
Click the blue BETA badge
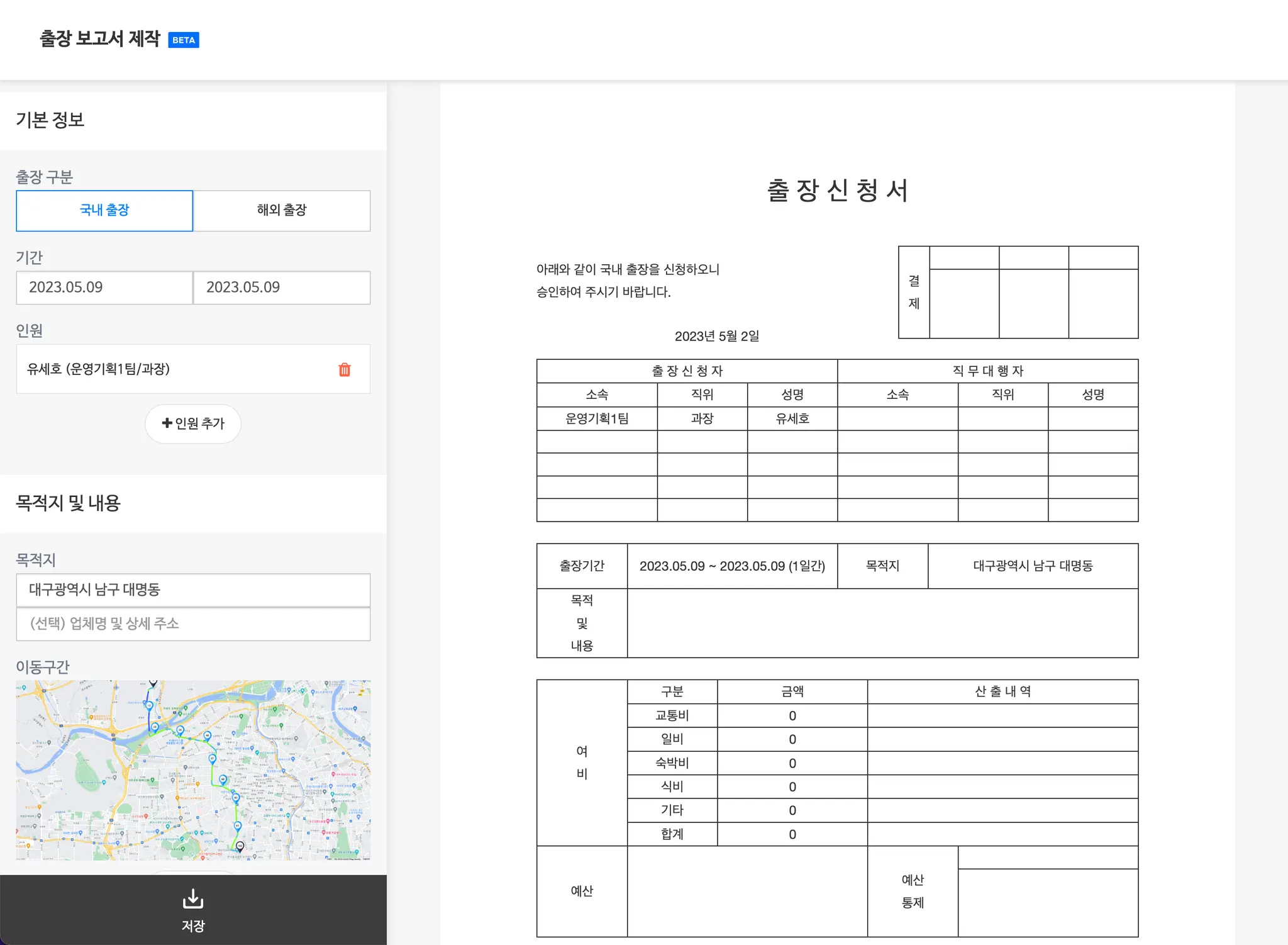click(x=184, y=40)
